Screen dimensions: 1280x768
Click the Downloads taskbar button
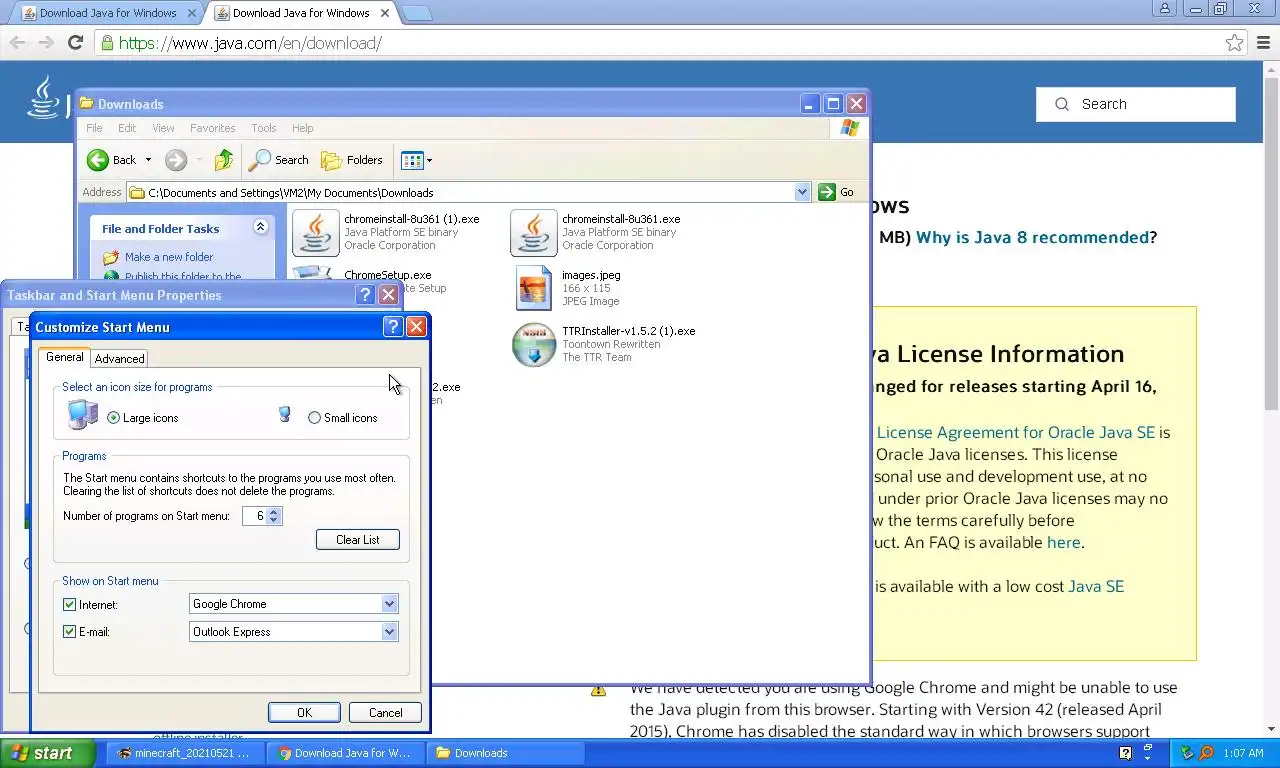[505, 753]
